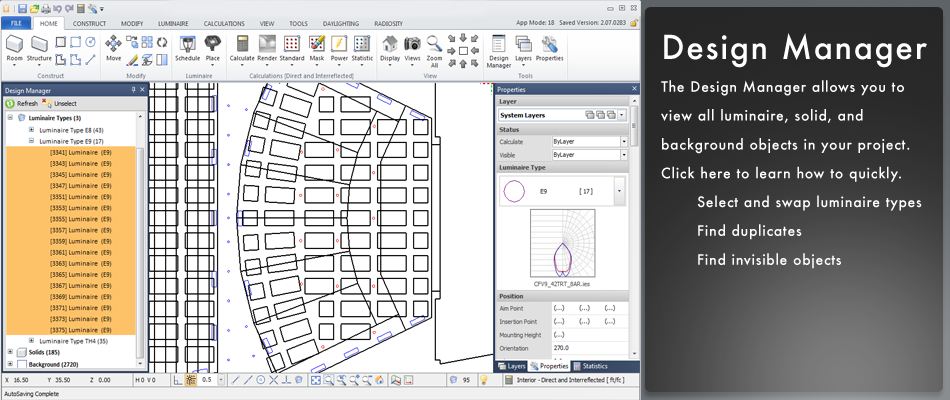Close the Design Manager panel
Viewport: 950px width, 400px height.
coord(143,90)
